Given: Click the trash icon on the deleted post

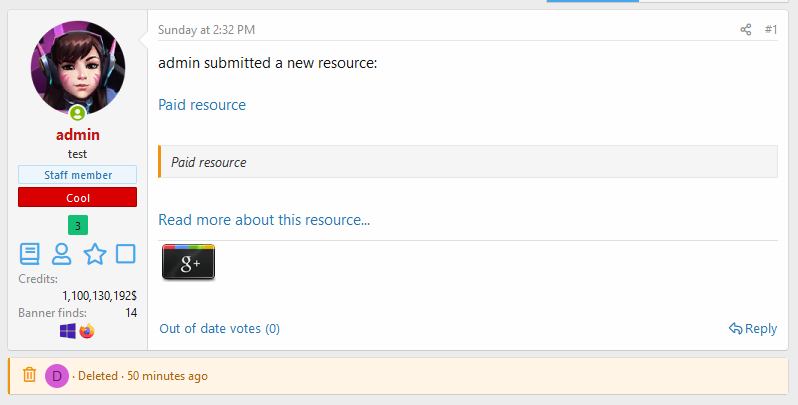Looking at the screenshot, I should [x=30, y=376].
